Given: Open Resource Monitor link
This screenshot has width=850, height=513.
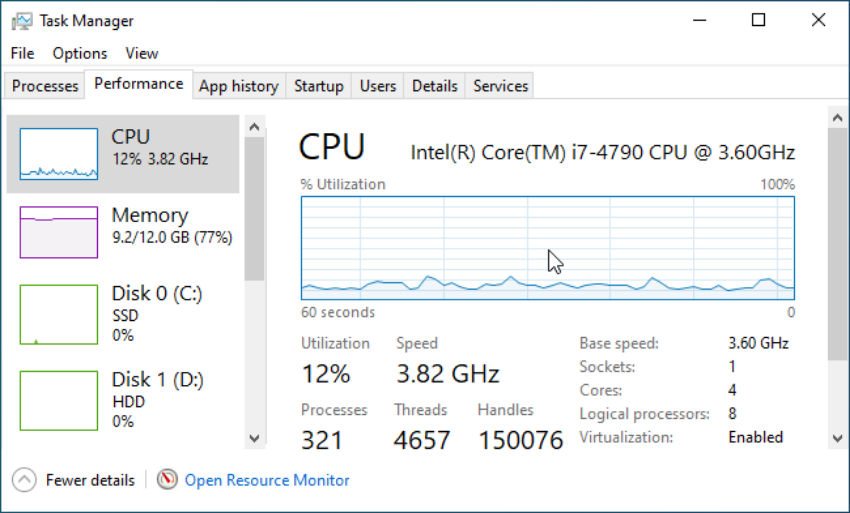Looking at the screenshot, I should 267,480.
